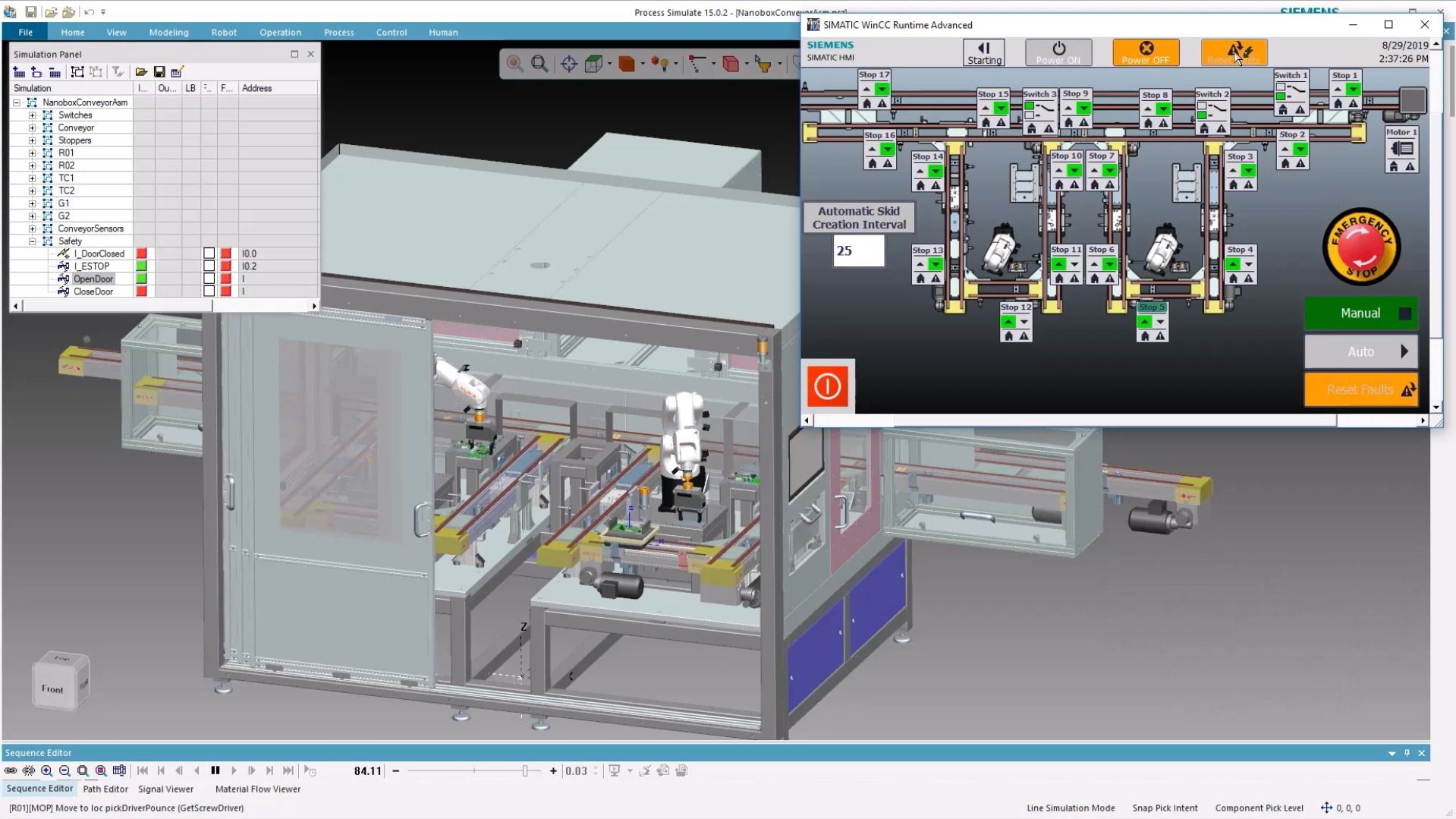Image resolution: width=1456 pixels, height=819 pixels.
Task: Click the zoom-to-selection magnifier in the viewport toolbar
Action: coord(515,64)
